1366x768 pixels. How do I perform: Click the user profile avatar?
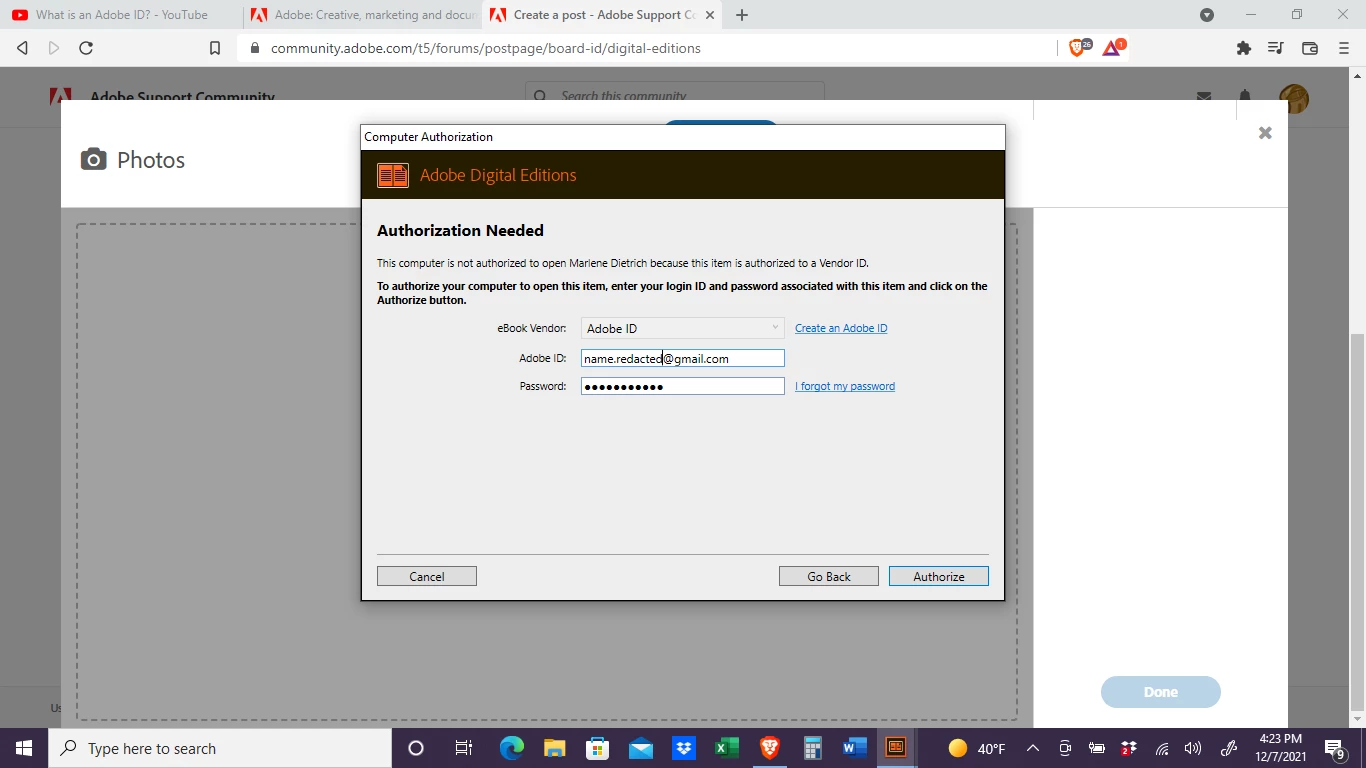[1294, 98]
